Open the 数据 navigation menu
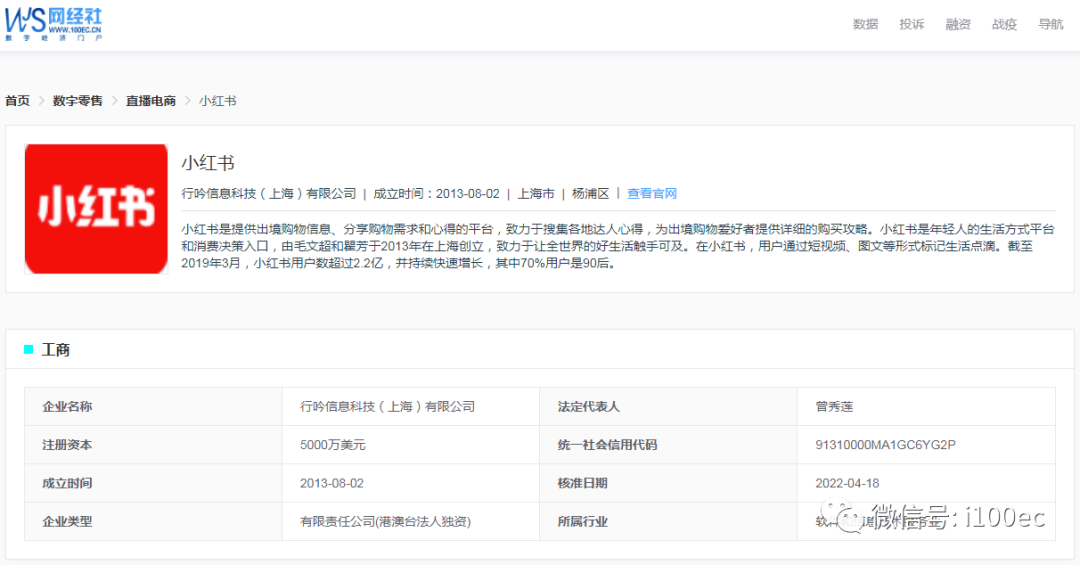 point(865,24)
